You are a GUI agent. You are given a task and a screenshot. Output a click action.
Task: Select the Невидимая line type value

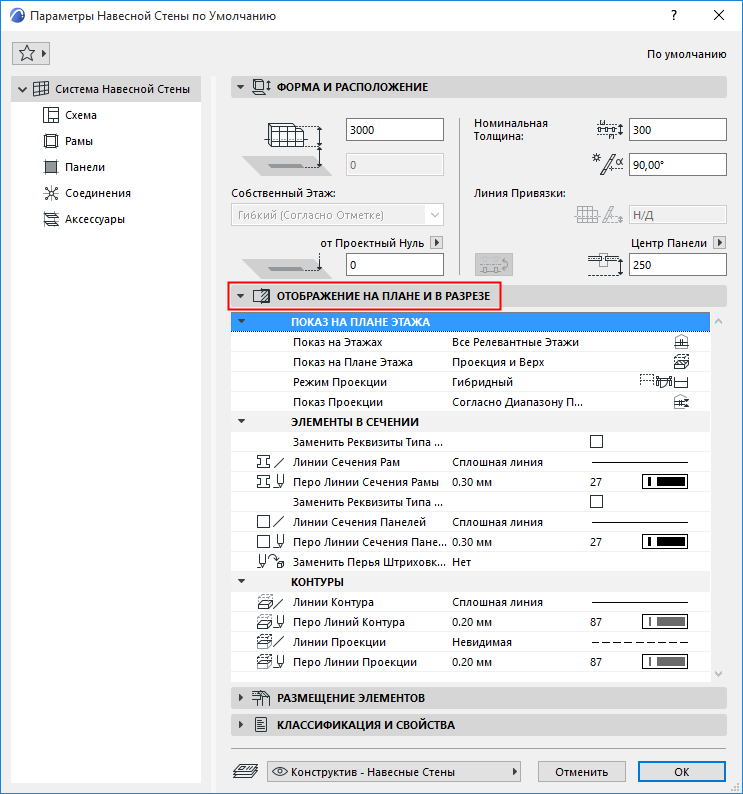click(482, 642)
